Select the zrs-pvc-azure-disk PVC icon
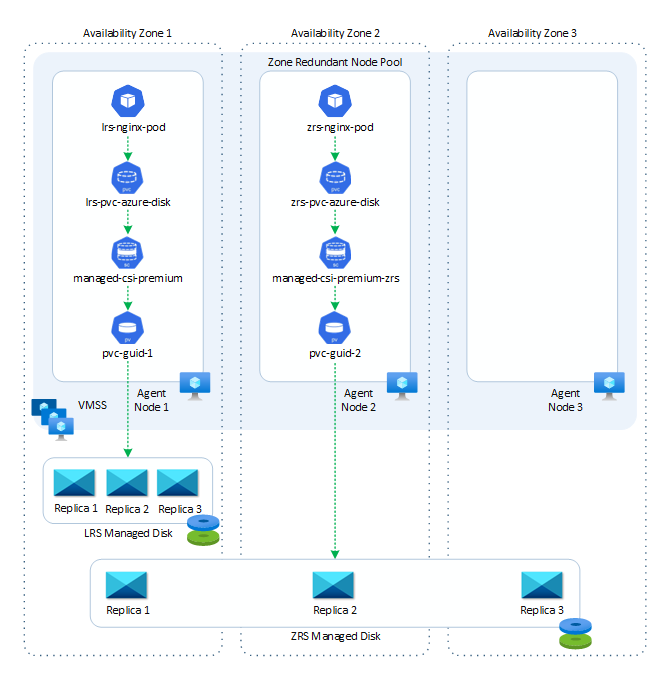Screen dimensions: 670x680 [335, 178]
